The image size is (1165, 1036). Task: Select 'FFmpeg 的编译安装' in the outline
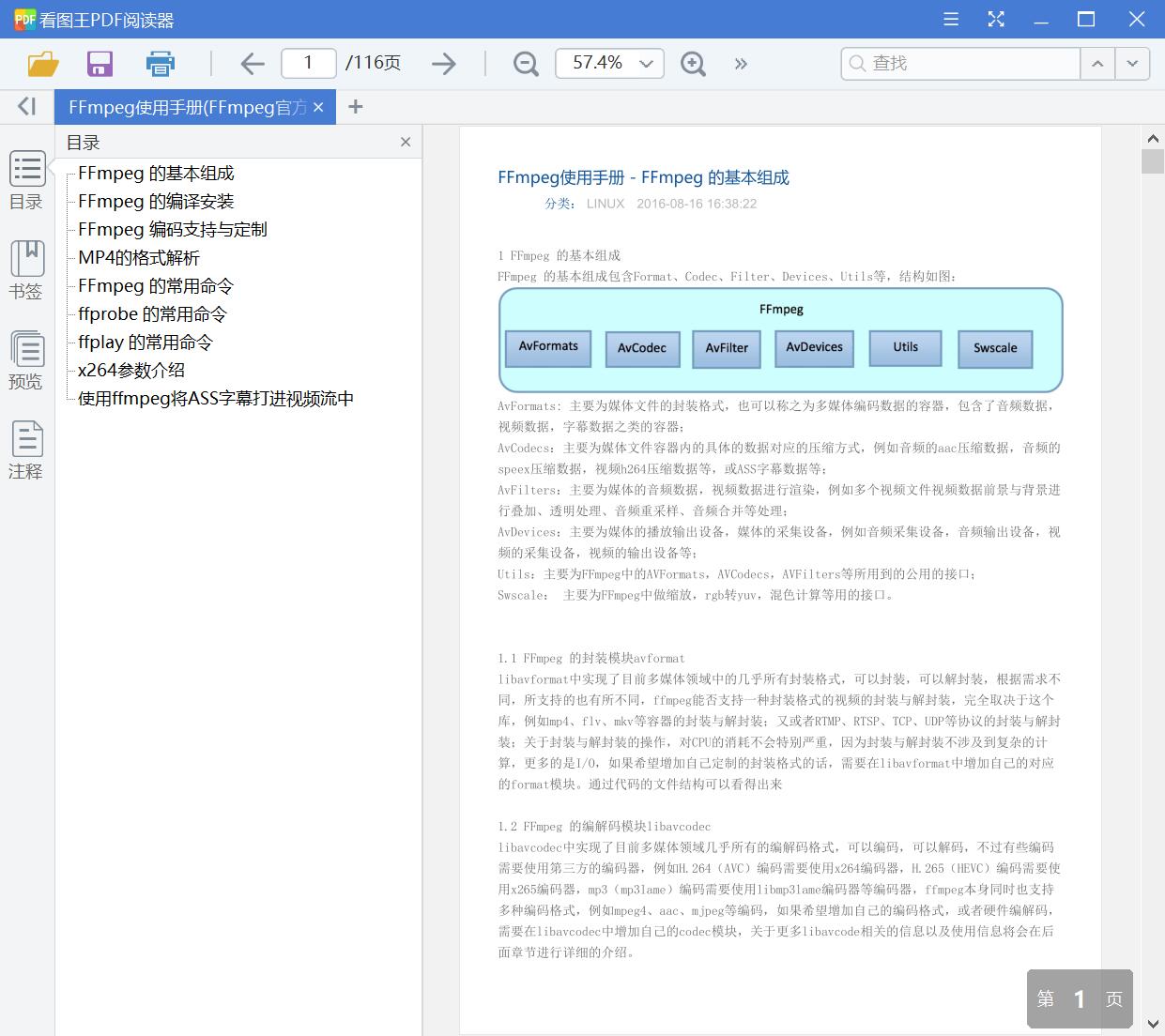[x=156, y=202]
